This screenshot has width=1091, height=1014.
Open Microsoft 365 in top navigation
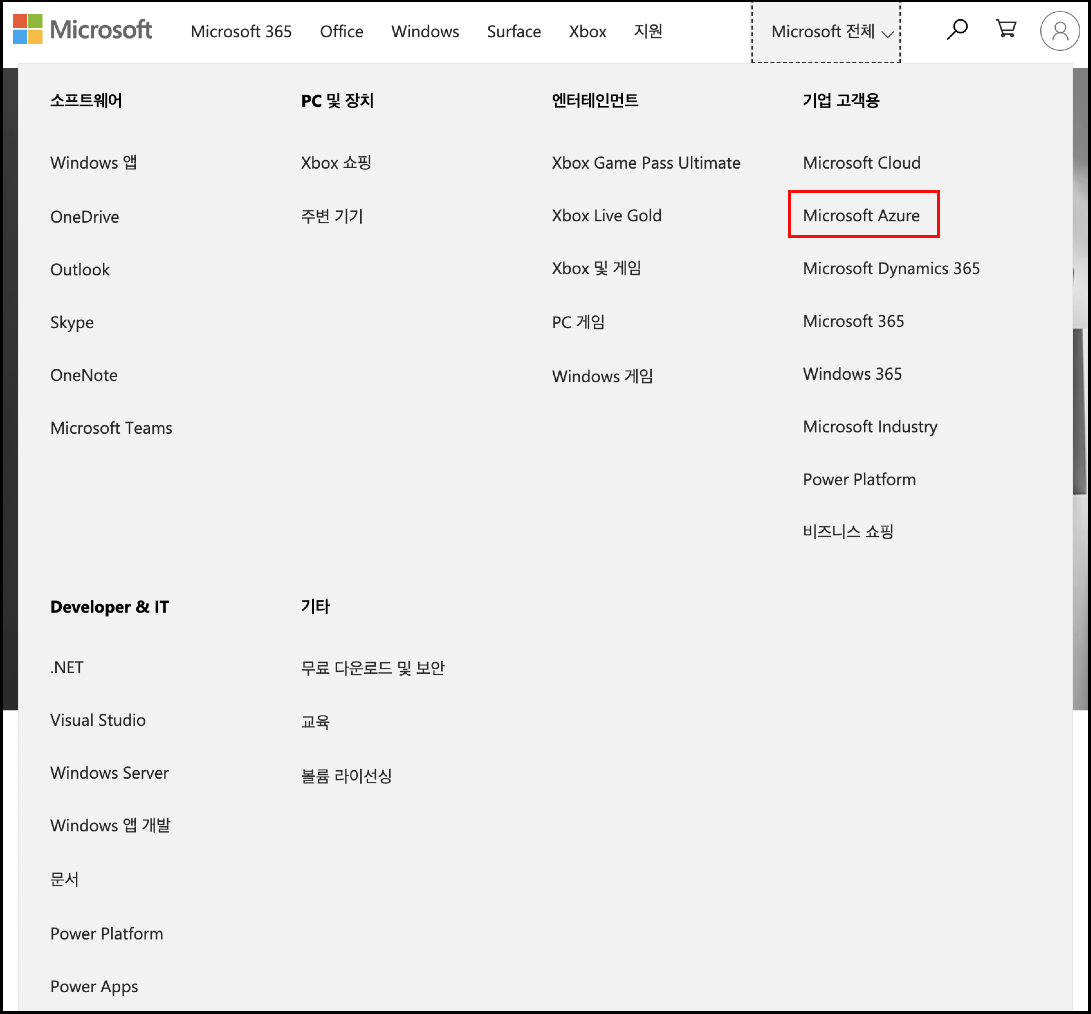(241, 31)
